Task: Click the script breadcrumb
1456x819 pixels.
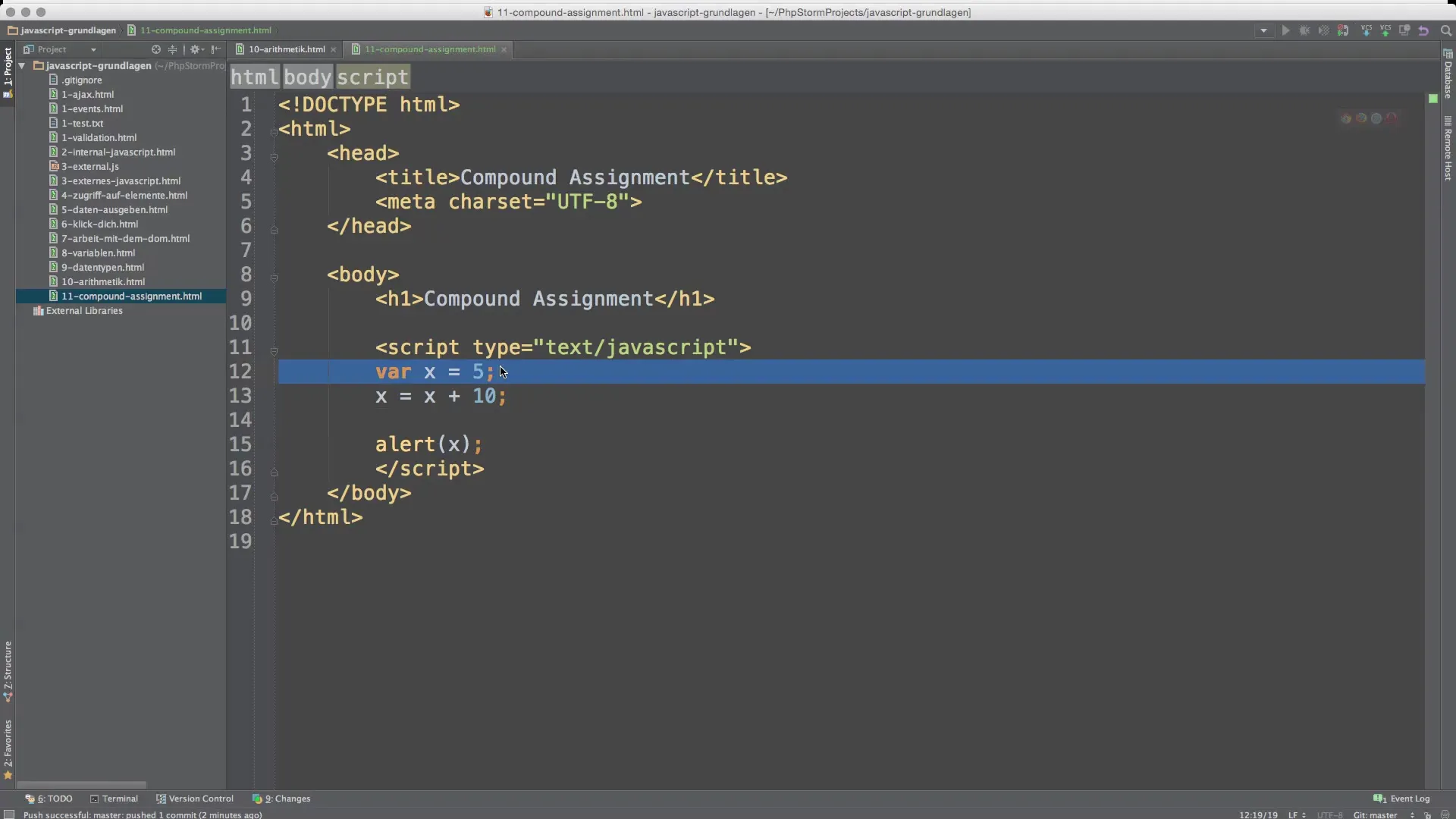Action: [372, 77]
